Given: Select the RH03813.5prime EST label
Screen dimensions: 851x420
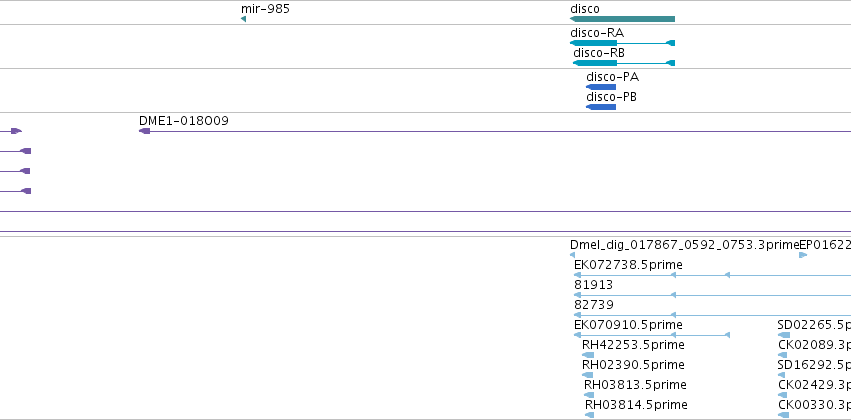Looking at the screenshot, I should coord(636,385).
